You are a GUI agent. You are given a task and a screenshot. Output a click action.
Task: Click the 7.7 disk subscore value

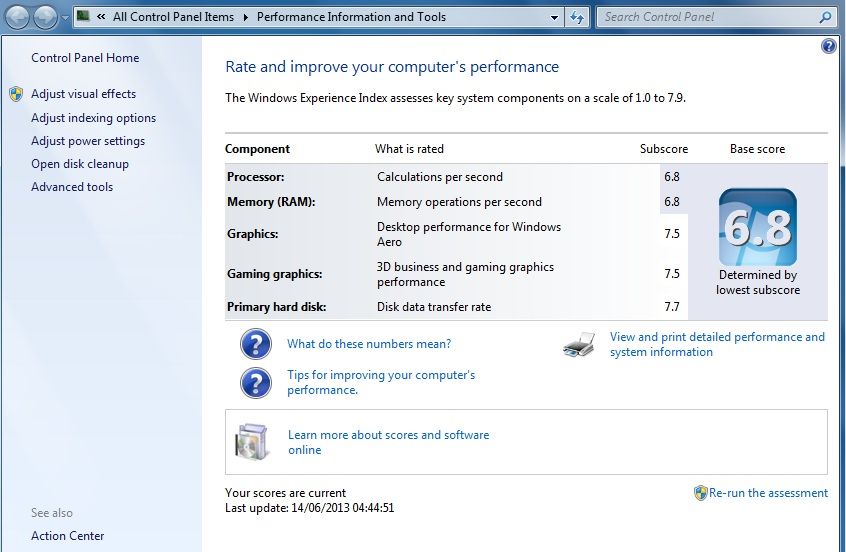coord(672,307)
